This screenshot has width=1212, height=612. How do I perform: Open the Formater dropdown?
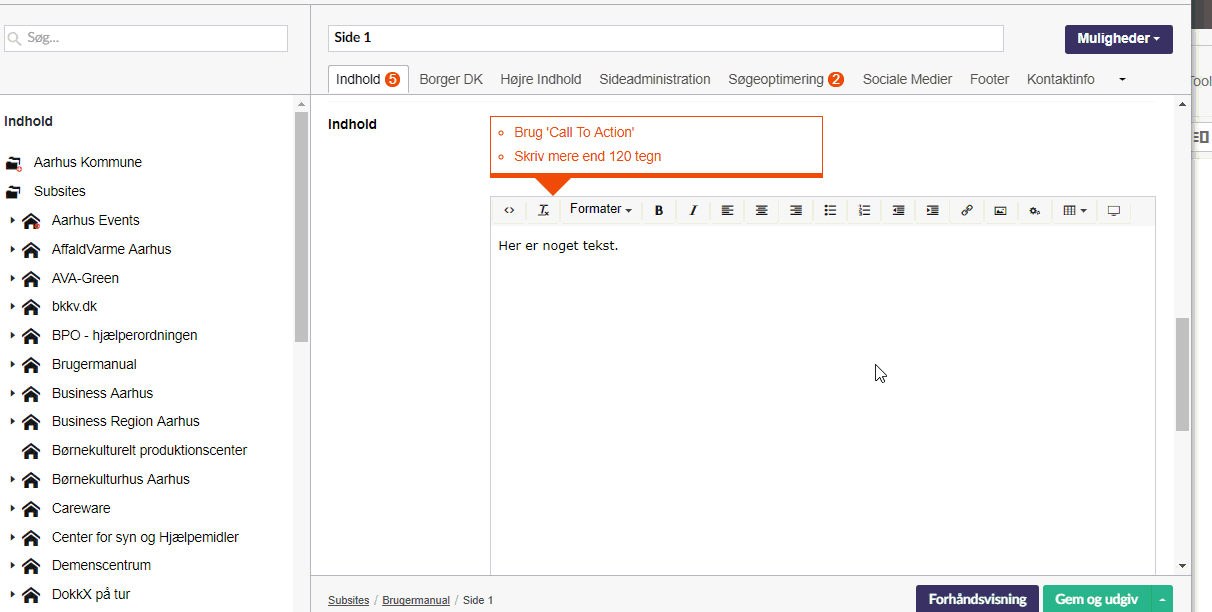point(600,210)
